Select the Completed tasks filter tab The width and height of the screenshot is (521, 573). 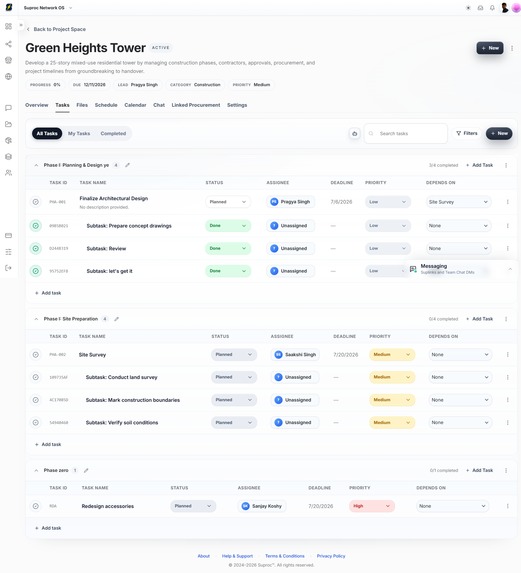pyautogui.click(x=113, y=133)
